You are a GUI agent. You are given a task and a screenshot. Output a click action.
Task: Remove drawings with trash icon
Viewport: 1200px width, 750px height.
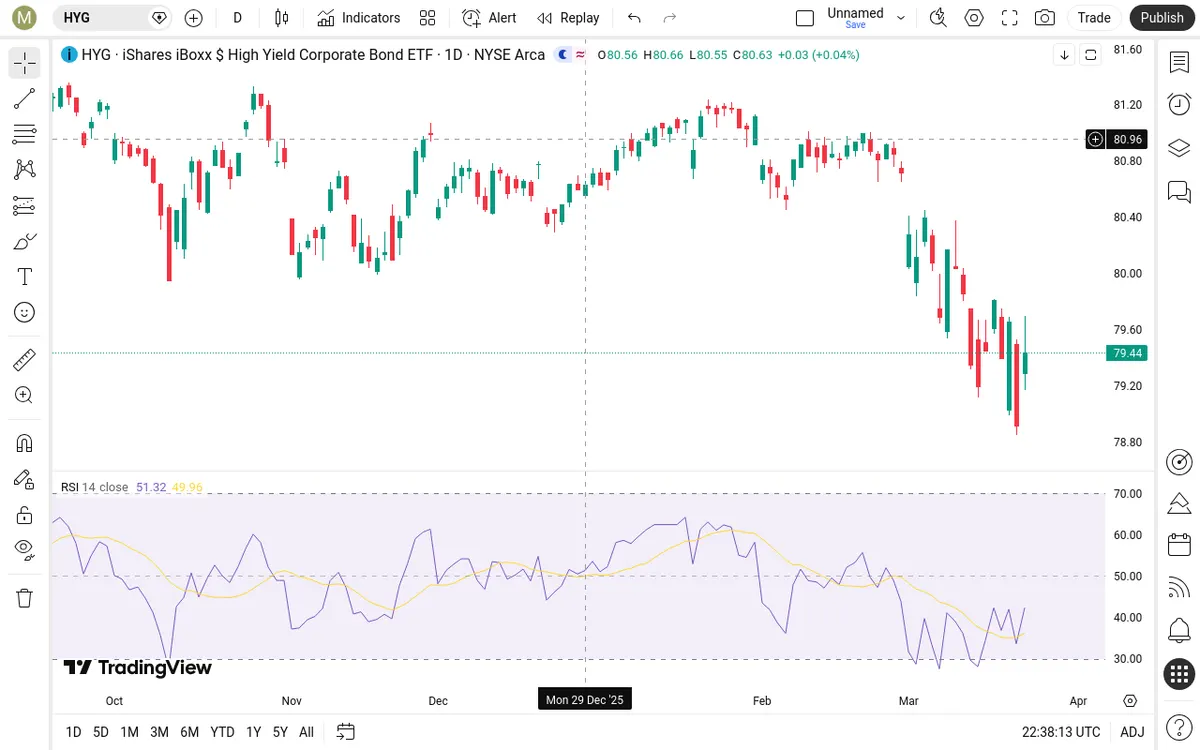click(x=25, y=598)
